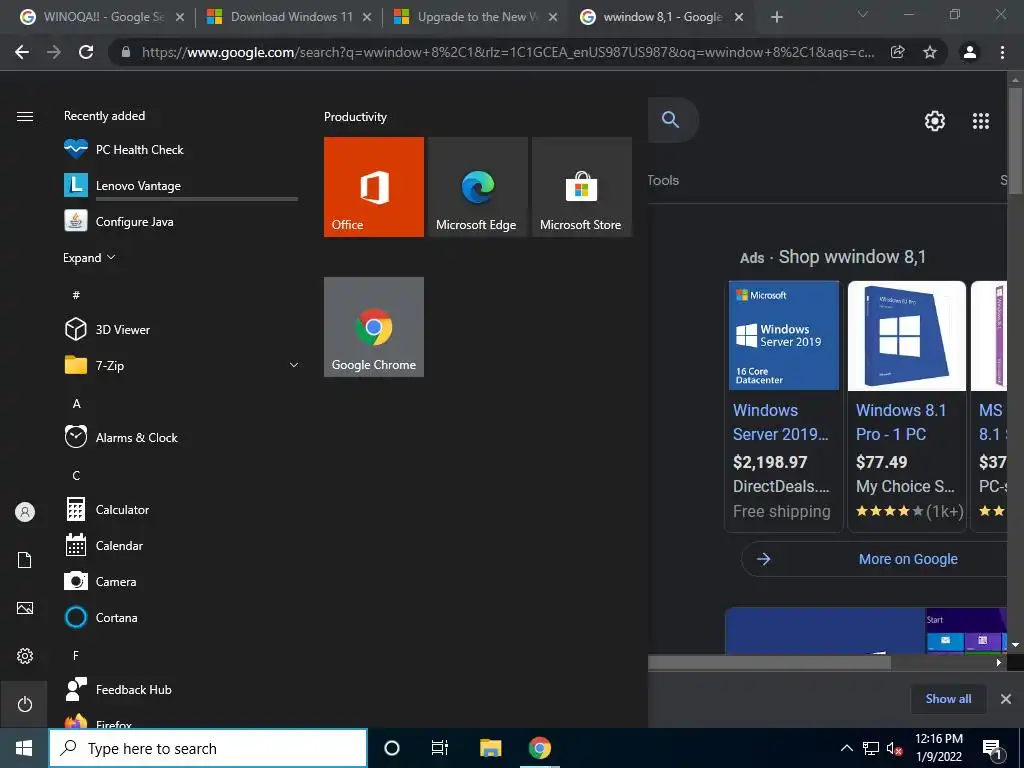Viewport: 1024px width, 768px height.
Task: Open Alarms & Clock app
Action: click(x=180, y=438)
